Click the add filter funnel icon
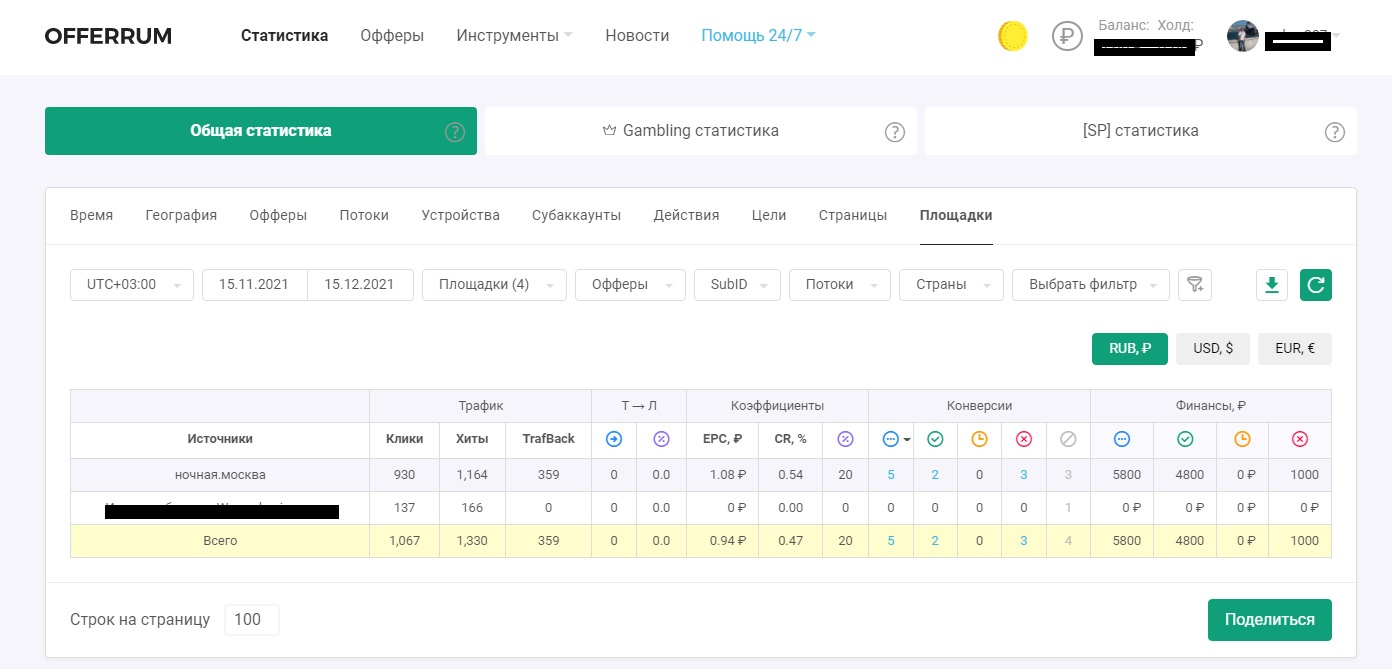1392x669 pixels. click(1195, 285)
